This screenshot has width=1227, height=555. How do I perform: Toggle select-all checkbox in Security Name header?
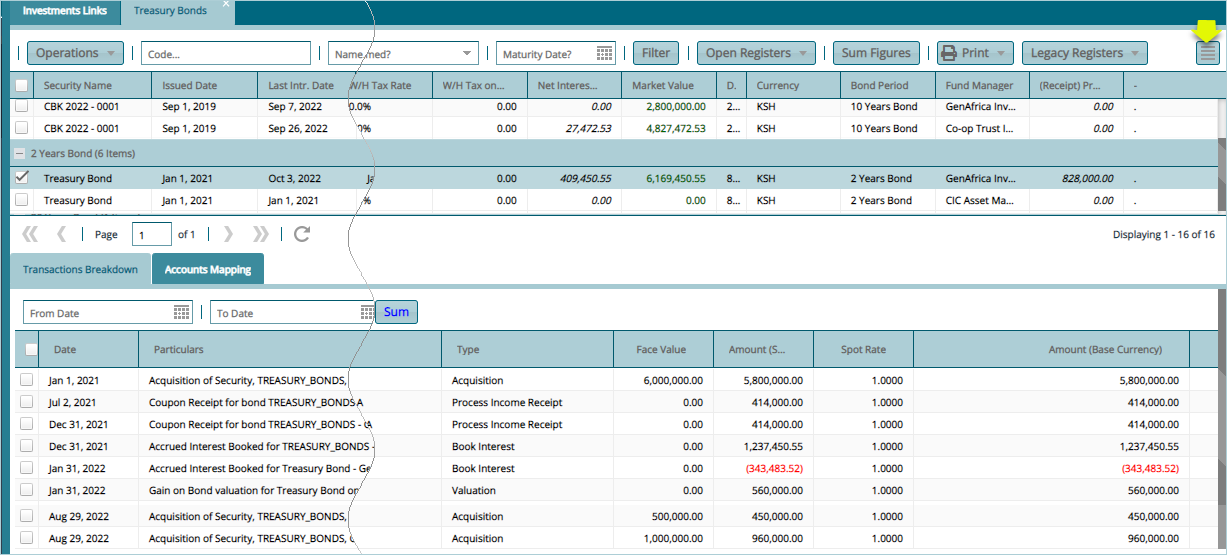point(21,86)
